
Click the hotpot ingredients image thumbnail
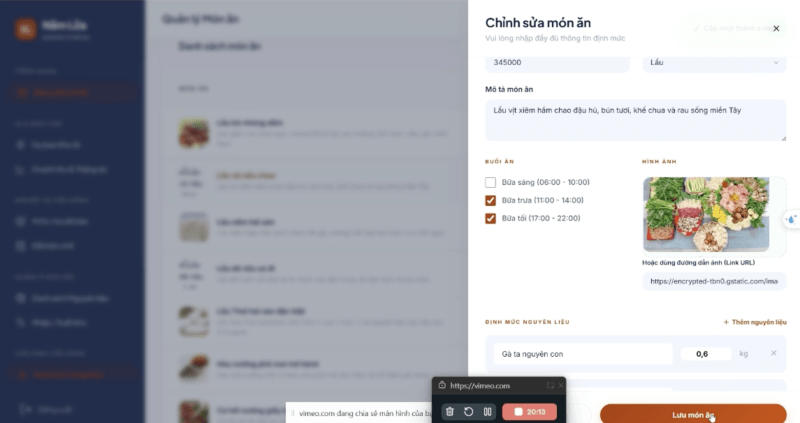click(706, 214)
